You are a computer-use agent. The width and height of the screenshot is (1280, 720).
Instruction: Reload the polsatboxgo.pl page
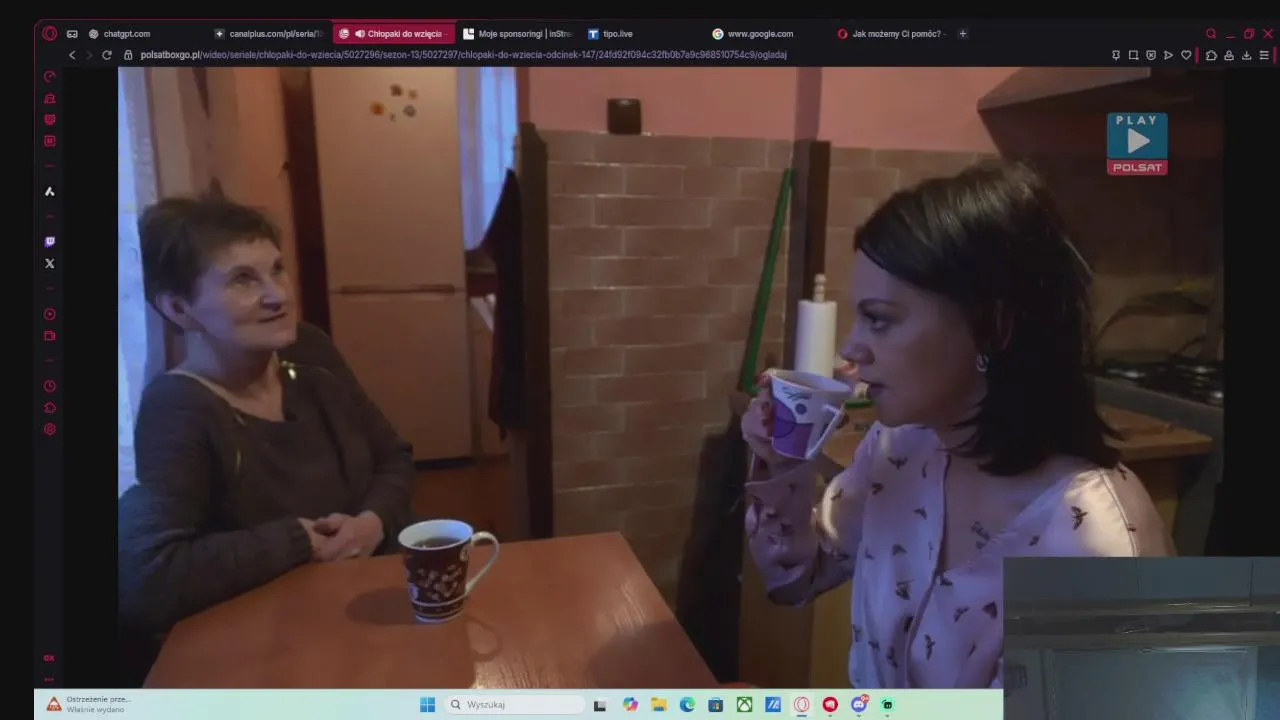(x=107, y=55)
